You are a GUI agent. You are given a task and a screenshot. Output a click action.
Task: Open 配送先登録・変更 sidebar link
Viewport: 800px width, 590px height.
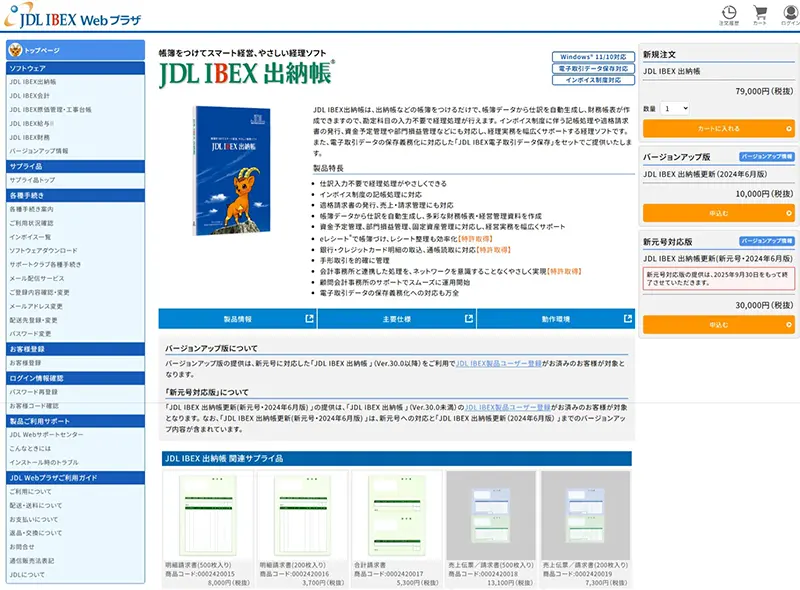(33, 320)
